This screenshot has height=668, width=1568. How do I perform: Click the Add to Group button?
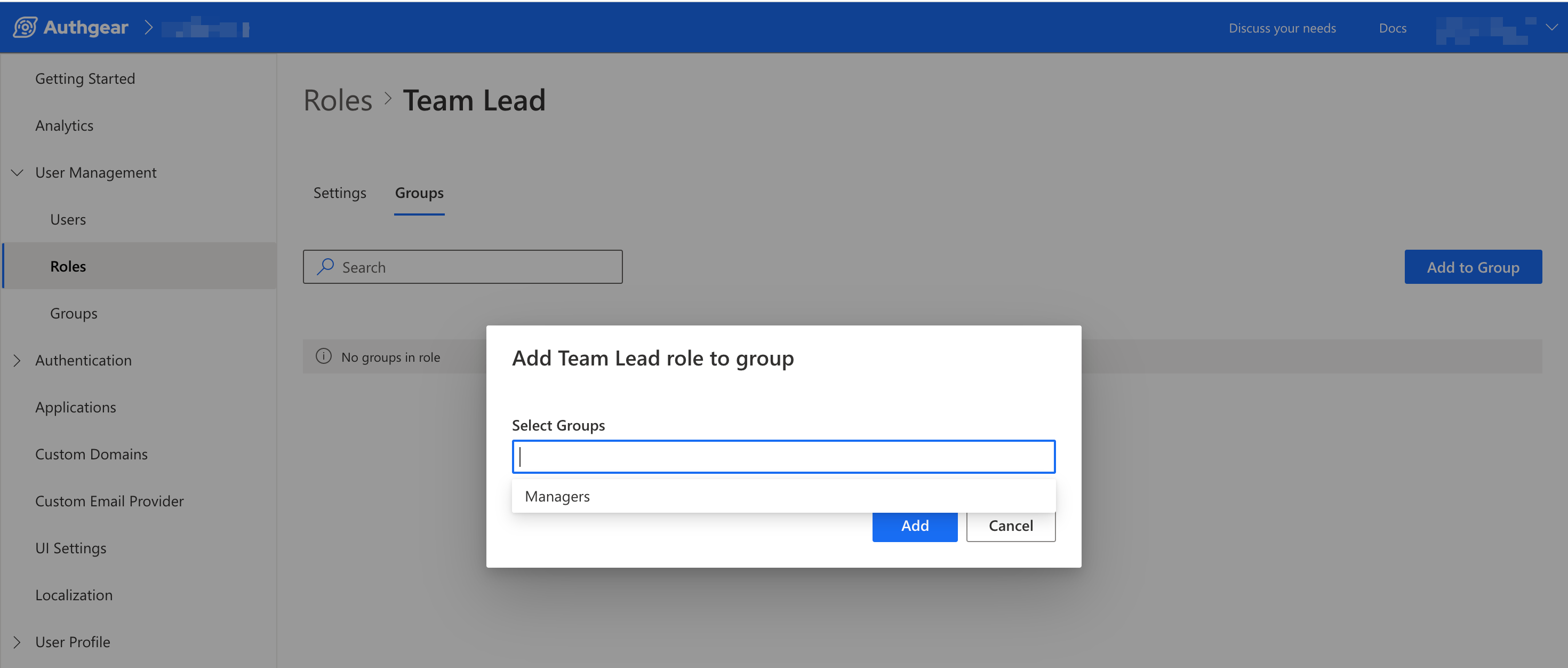pos(1472,267)
